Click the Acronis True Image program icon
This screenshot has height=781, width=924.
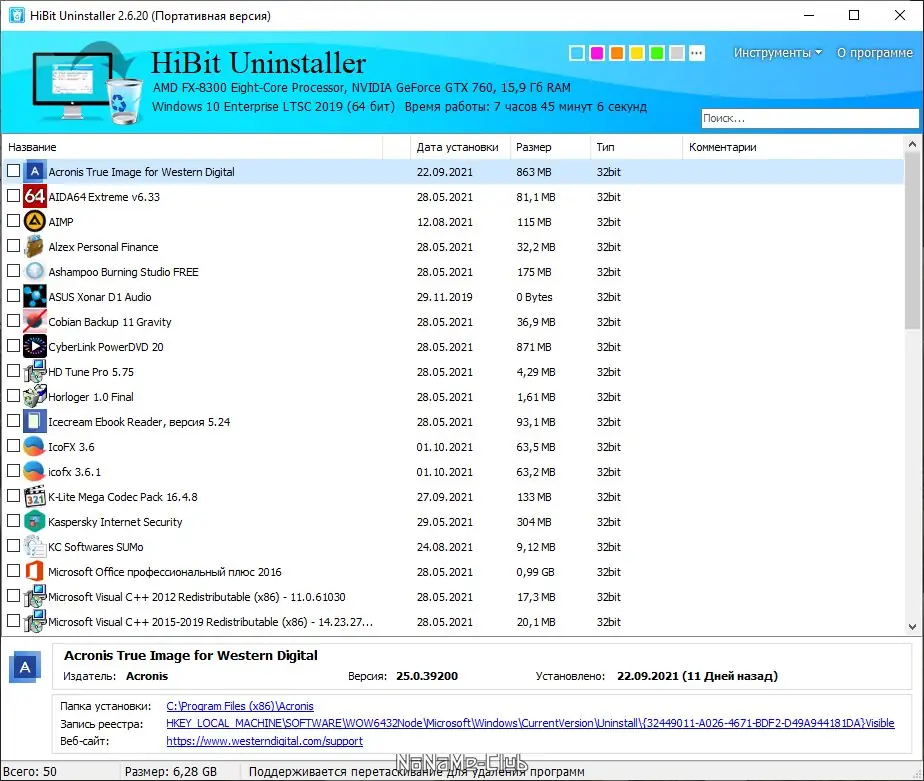pos(35,172)
